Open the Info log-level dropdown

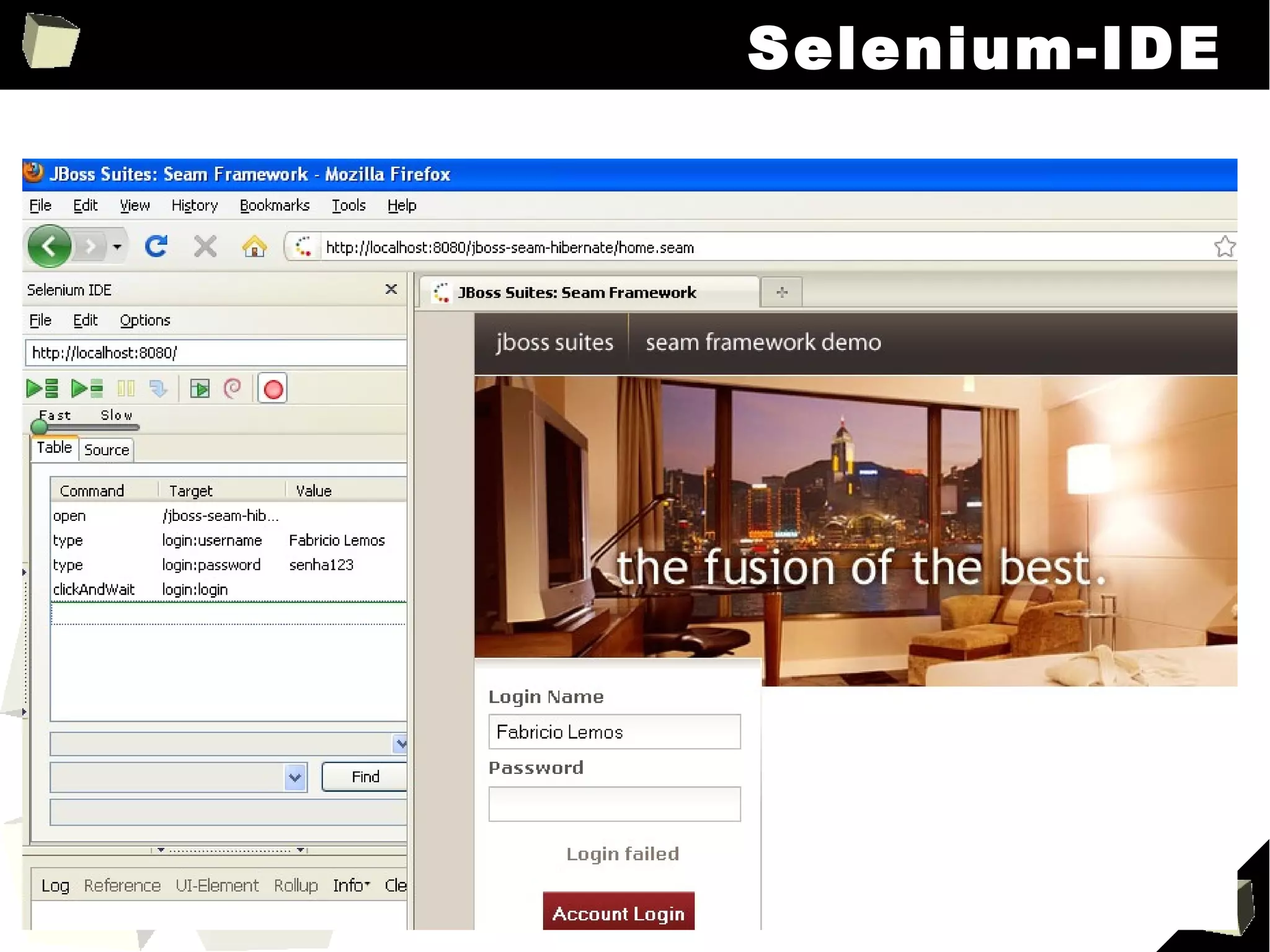click(352, 886)
